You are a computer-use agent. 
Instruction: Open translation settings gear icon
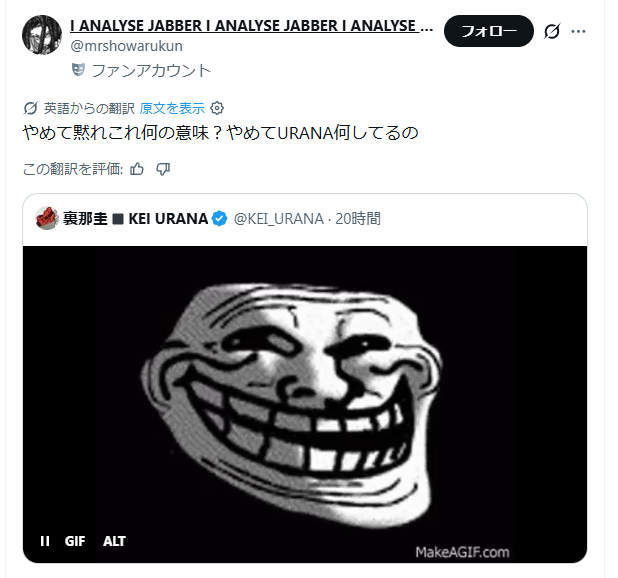click(217, 108)
